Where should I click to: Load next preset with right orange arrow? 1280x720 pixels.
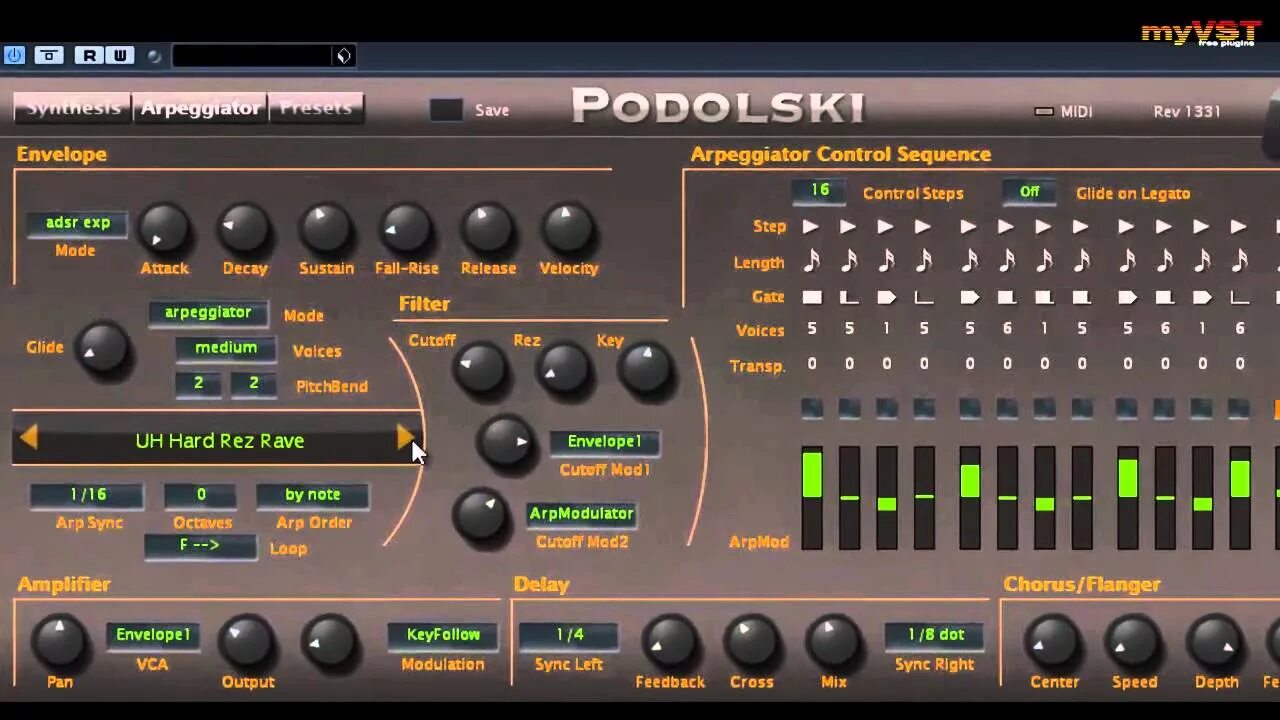click(x=406, y=438)
